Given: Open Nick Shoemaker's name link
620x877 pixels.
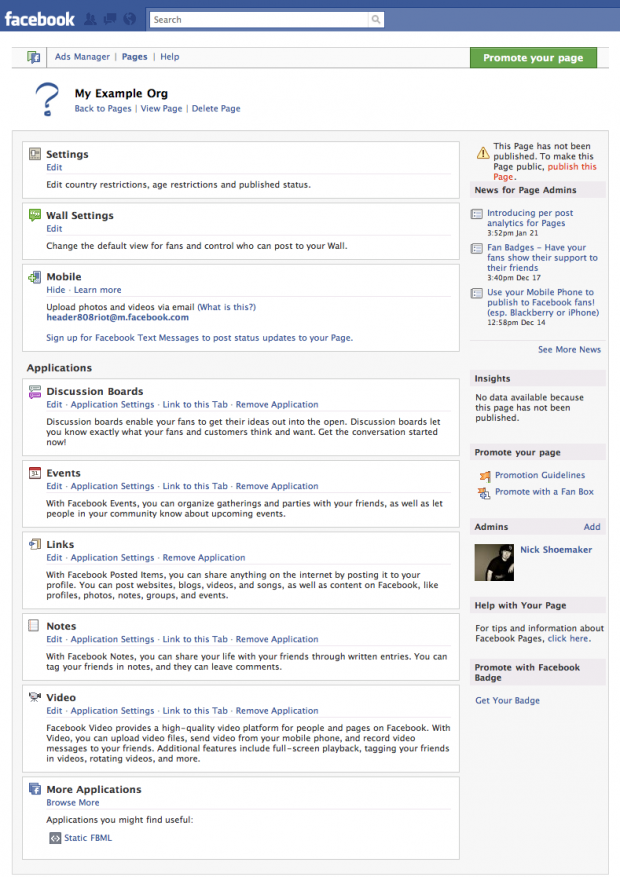Looking at the screenshot, I should (556, 550).
